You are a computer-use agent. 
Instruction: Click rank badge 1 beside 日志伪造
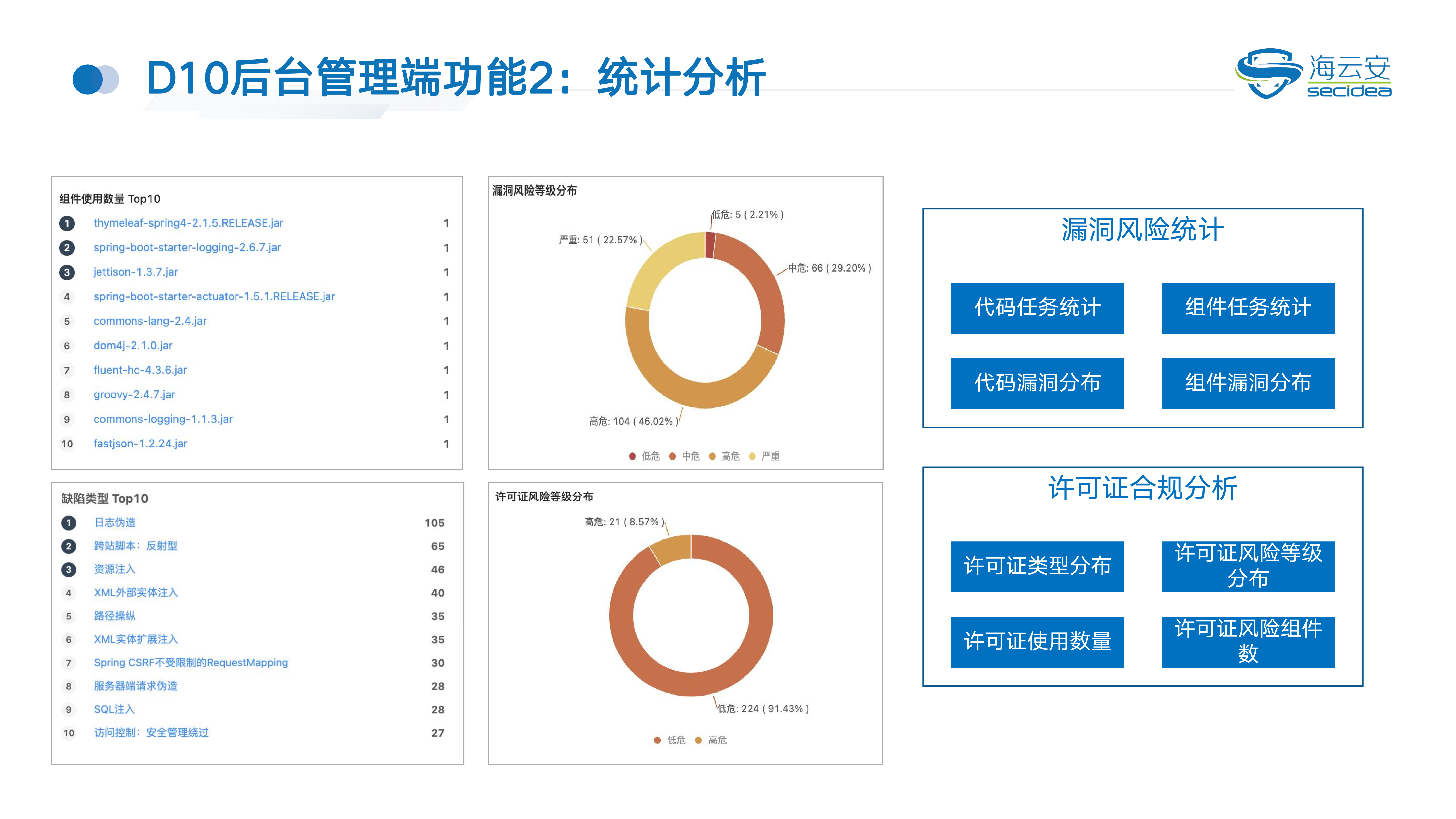coord(68,523)
